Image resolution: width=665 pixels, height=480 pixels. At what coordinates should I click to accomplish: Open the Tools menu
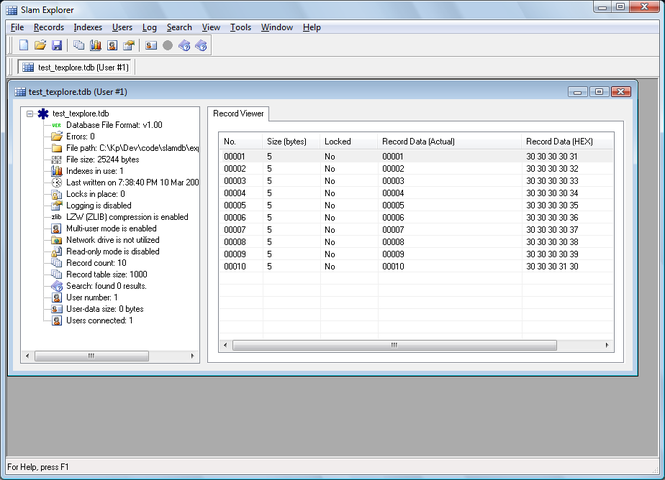[x=240, y=27]
